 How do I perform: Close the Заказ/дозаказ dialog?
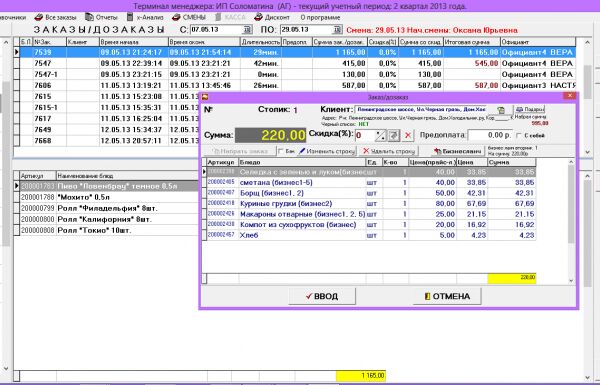pyautogui.click(x=570, y=96)
